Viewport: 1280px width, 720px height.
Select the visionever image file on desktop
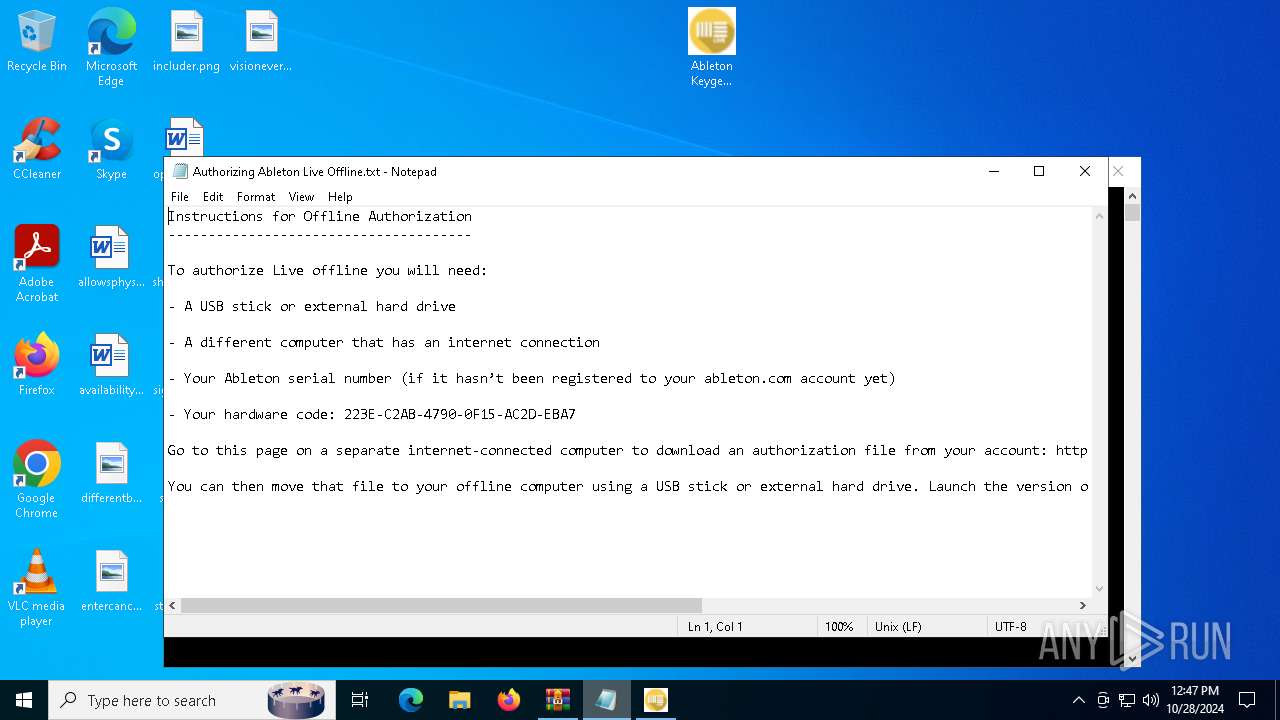(261, 42)
